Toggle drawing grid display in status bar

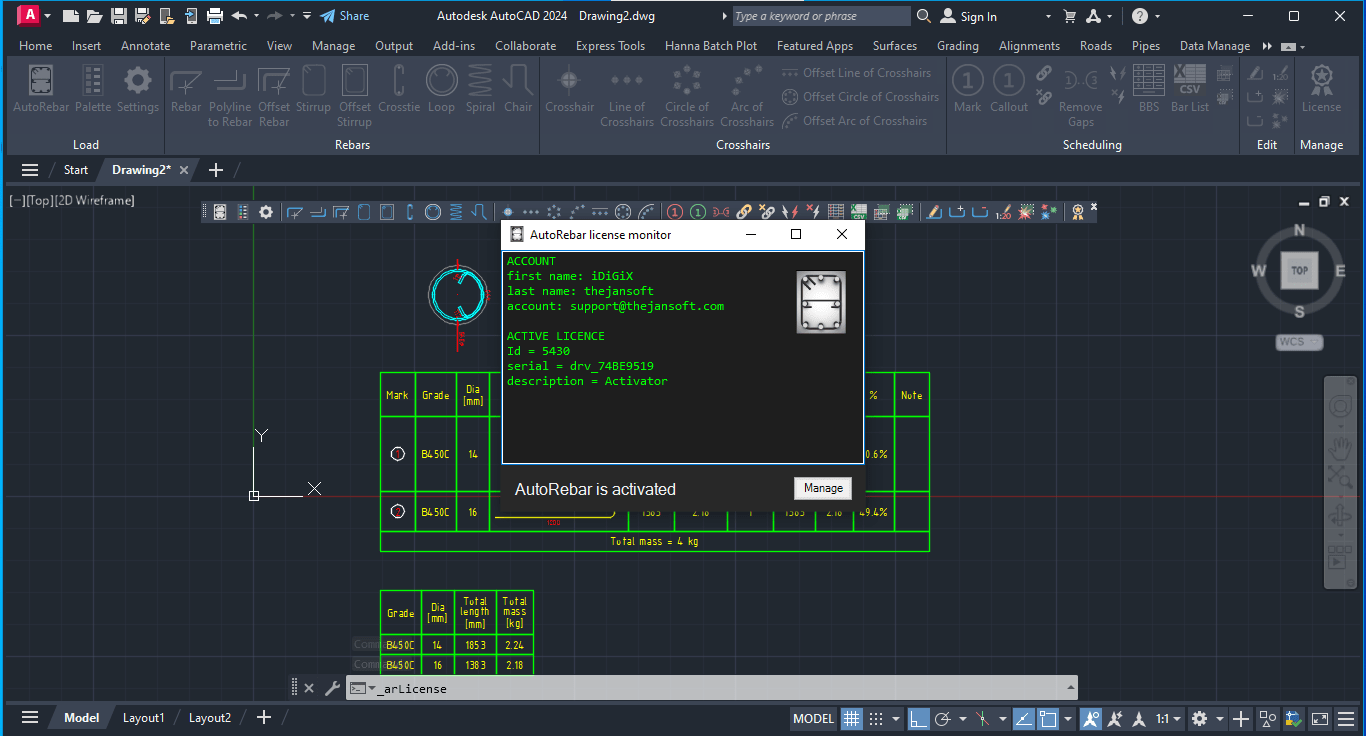point(851,718)
